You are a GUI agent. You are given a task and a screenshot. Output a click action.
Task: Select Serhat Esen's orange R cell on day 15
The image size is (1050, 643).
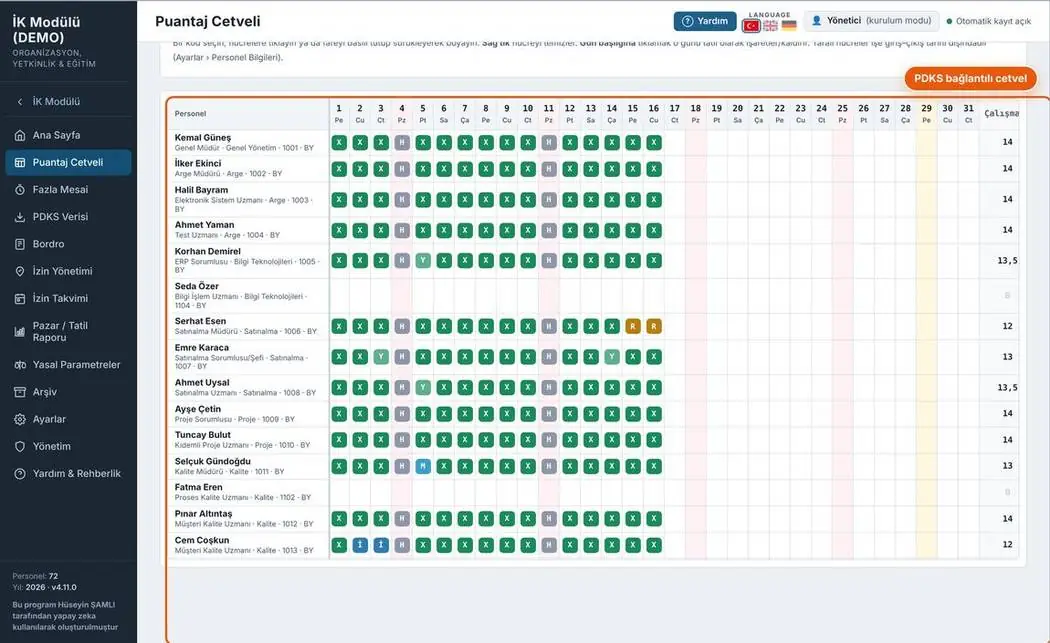pos(633,326)
